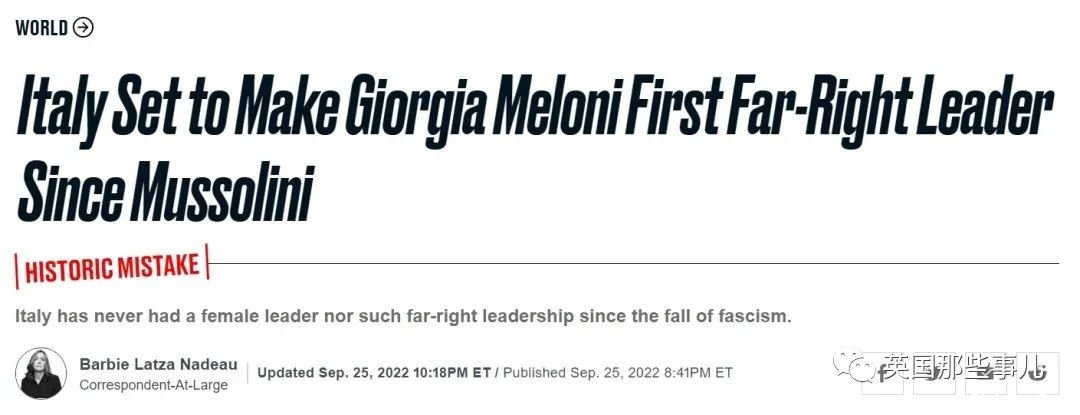Click the divider line beside HISTORIC MISTAKE
This screenshot has height=415, width=1080.
pos(634,263)
